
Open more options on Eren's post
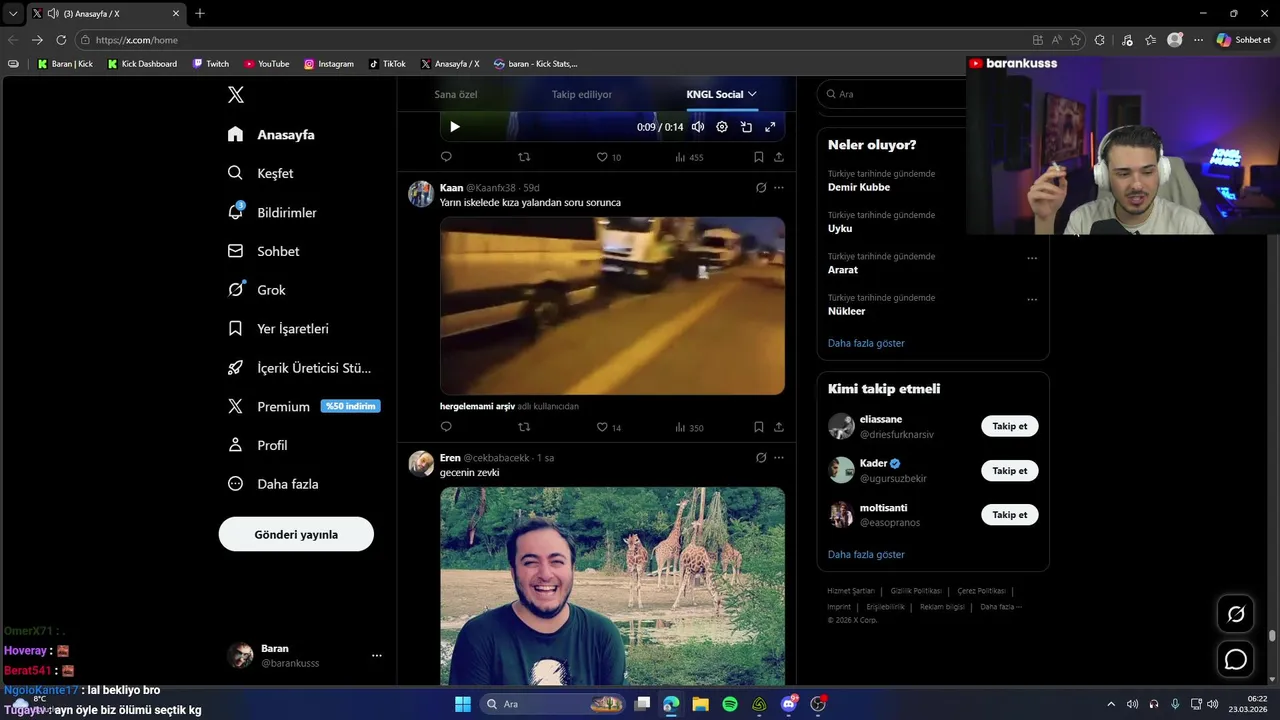click(x=779, y=457)
